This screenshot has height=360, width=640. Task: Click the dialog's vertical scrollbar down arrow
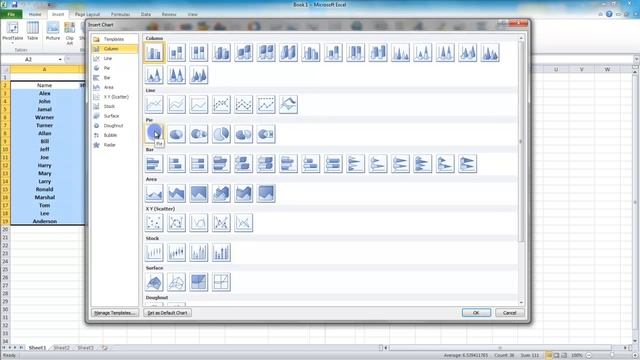(521, 303)
